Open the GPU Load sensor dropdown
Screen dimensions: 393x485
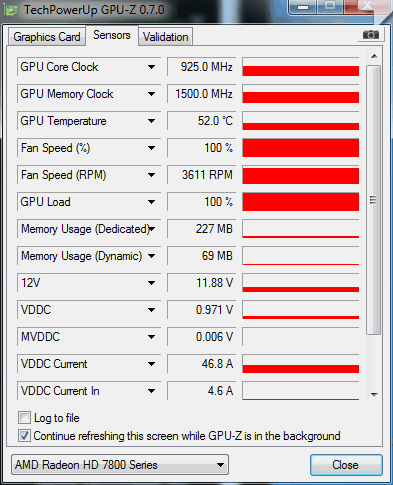(x=151, y=202)
